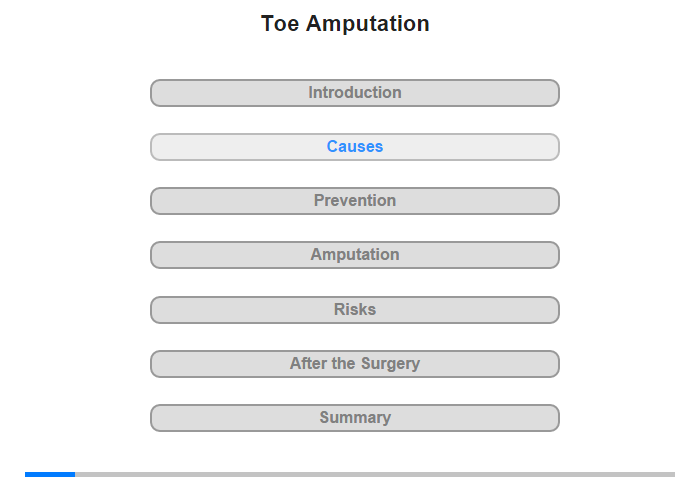Choose the blue Causes menu entry
The image size is (700, 480).
click(x=355, y=147)
